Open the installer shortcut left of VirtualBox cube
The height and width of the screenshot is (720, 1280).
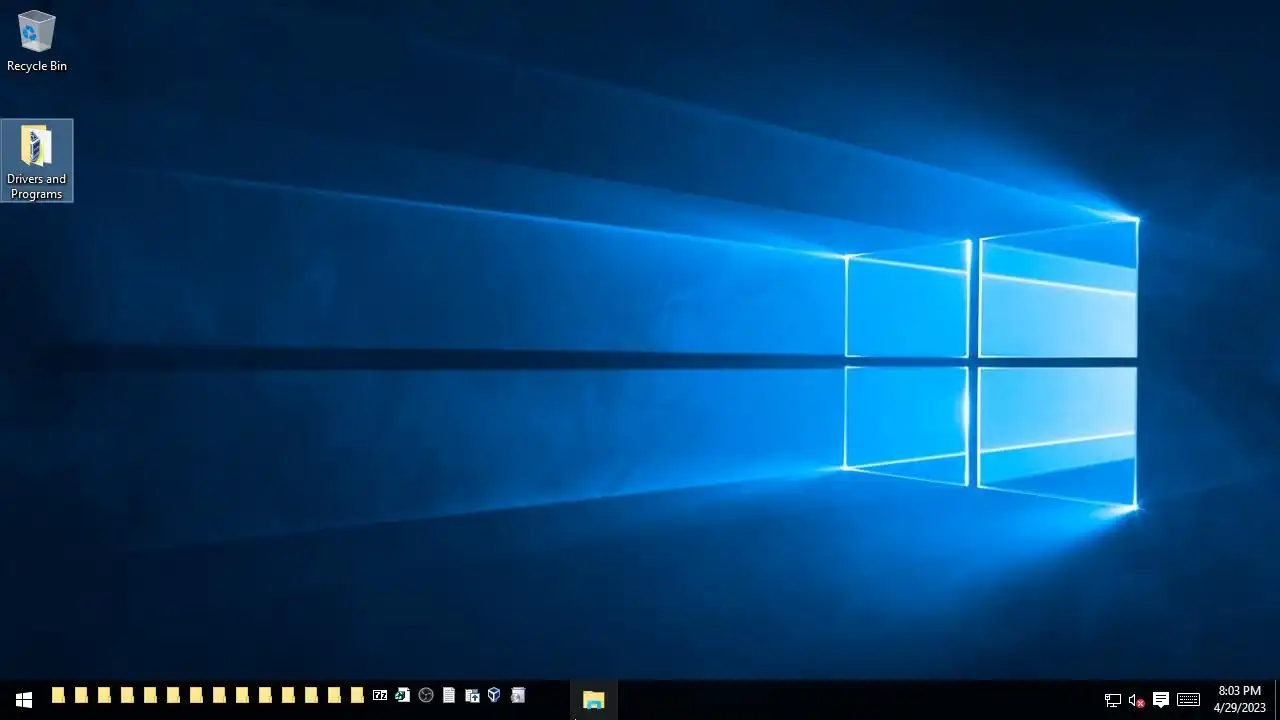[472, 695]
